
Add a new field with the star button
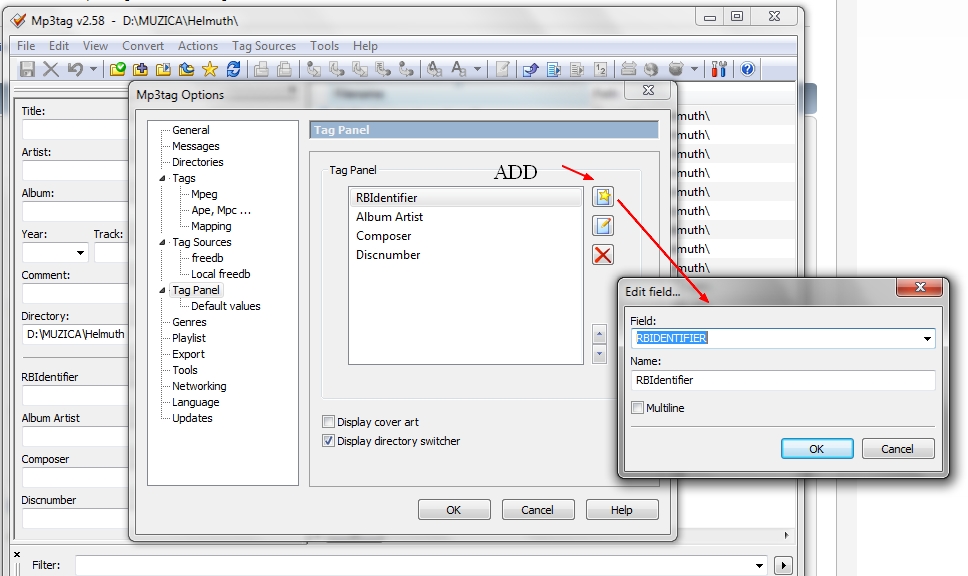603,197
